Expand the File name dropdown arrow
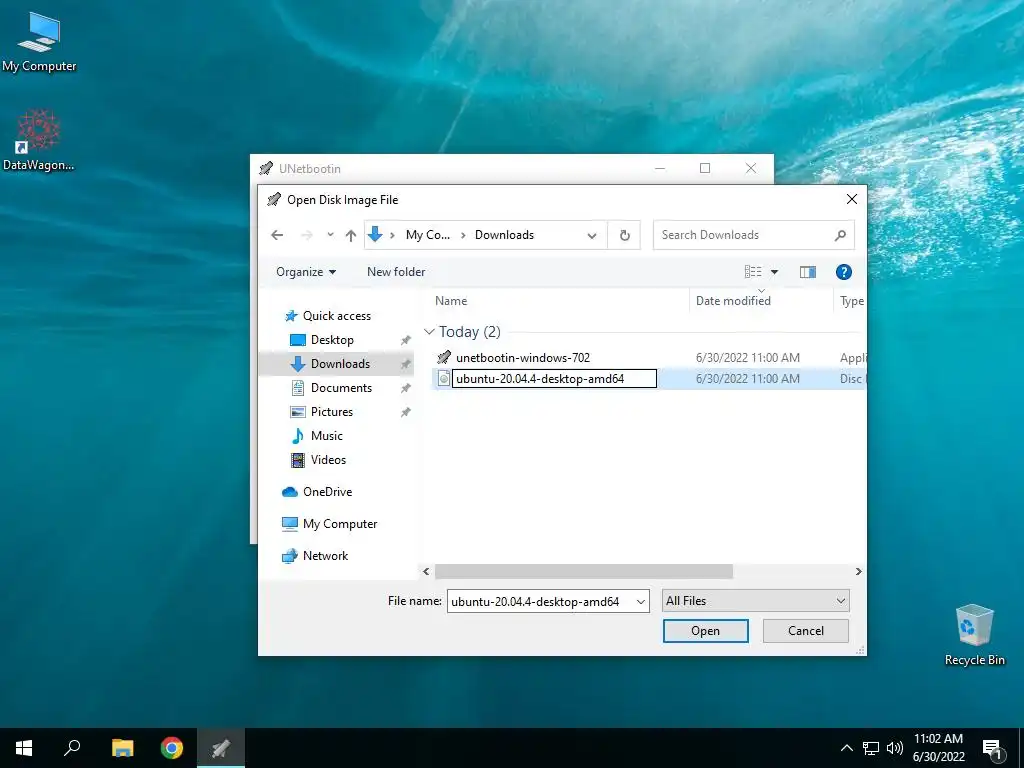The image size is (1024, 768). click(x=641, y=601)
